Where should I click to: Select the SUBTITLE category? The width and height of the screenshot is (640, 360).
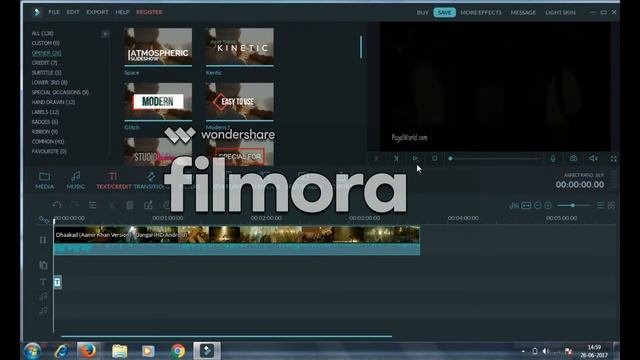click(x=47, y=73)
